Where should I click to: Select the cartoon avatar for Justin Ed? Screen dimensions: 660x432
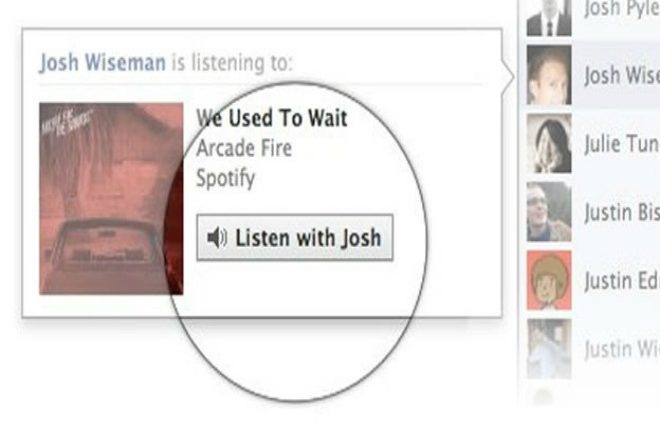point(549,280)
